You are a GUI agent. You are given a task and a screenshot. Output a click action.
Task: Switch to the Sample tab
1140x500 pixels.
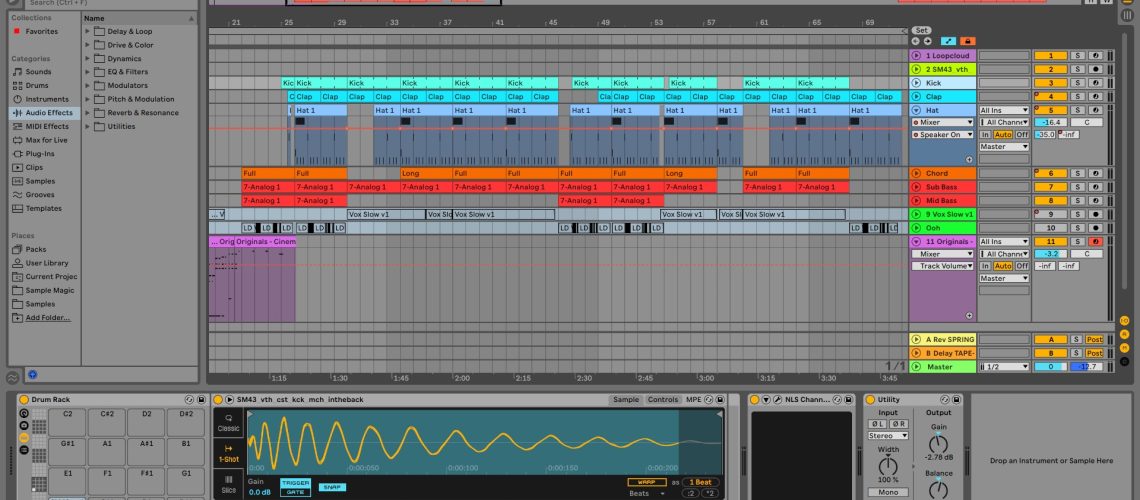626,400
